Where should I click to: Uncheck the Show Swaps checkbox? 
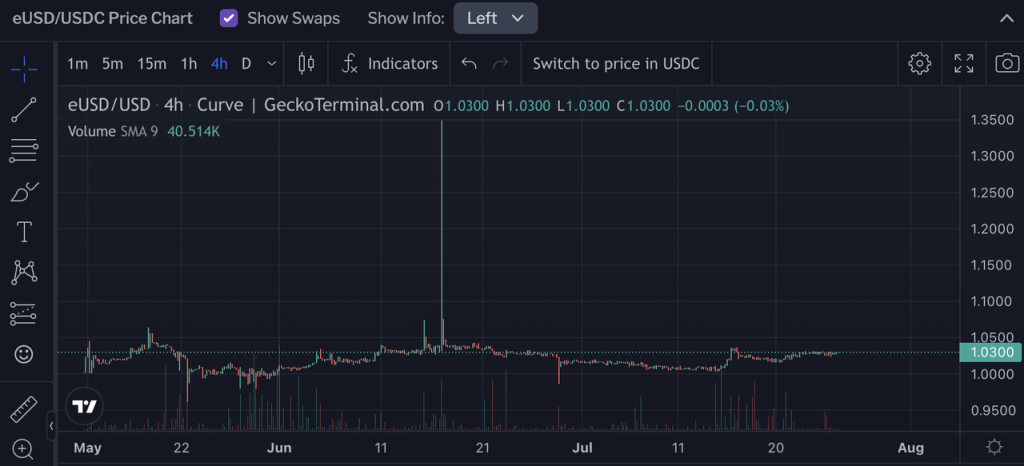point(229,18)
